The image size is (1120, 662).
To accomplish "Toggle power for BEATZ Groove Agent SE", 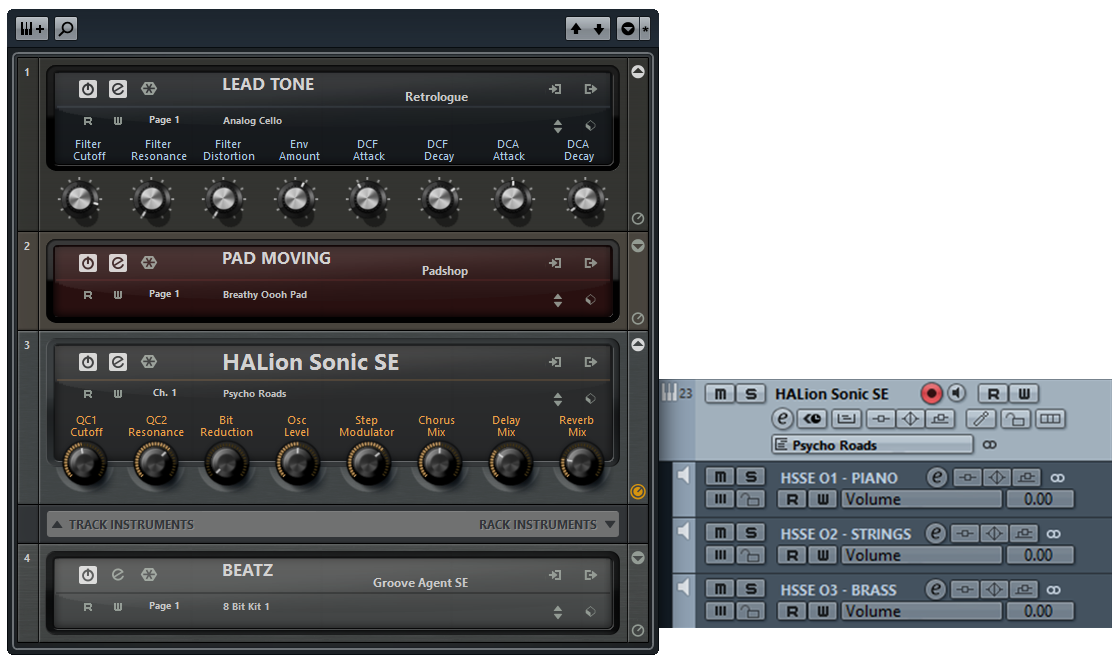I will pyautogui.click(x=88, y=575).
